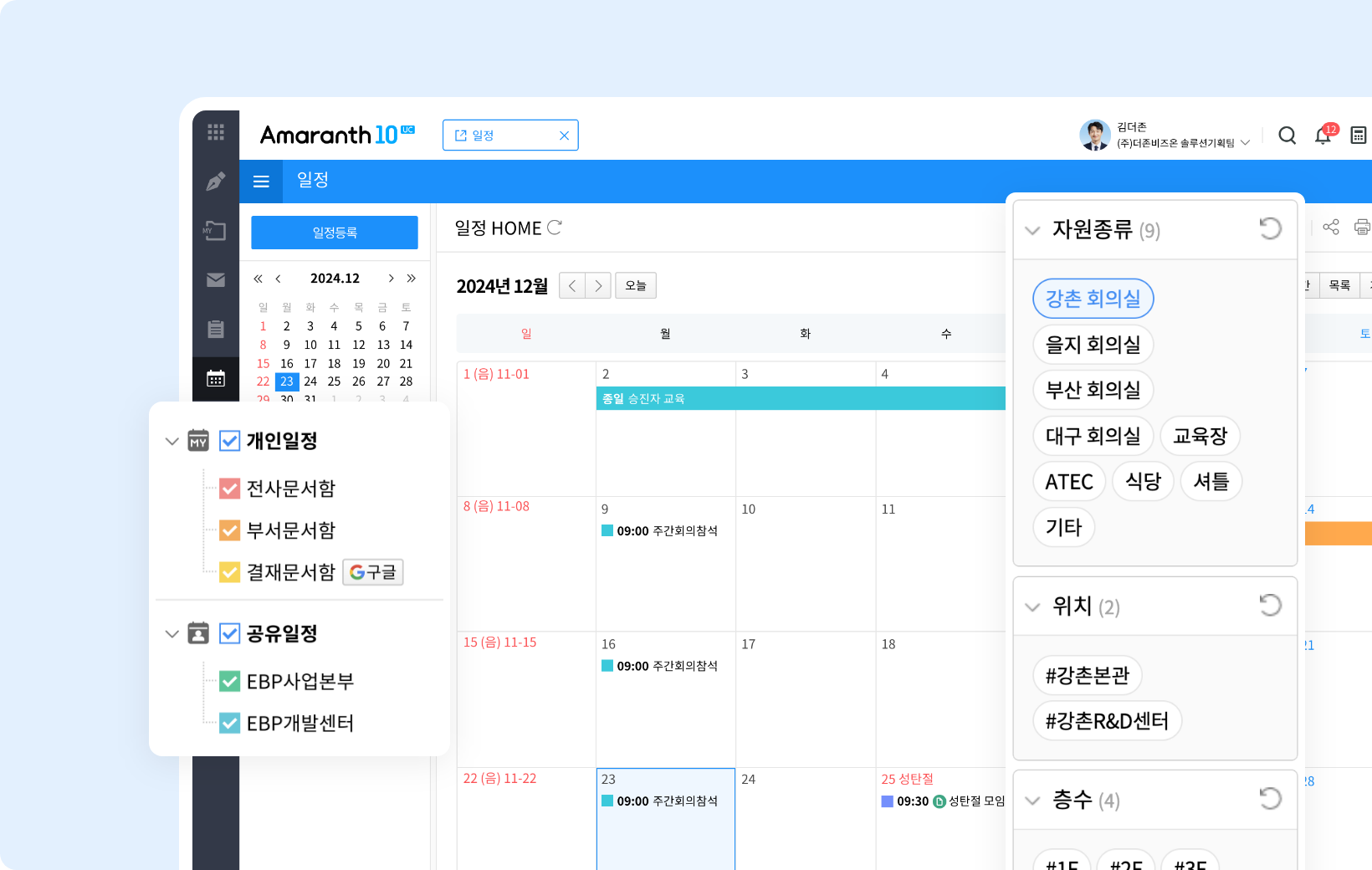1372x870 pixels.
Task: Open the clipboard board icon in sidebar
Action: [x=216, y=329]
